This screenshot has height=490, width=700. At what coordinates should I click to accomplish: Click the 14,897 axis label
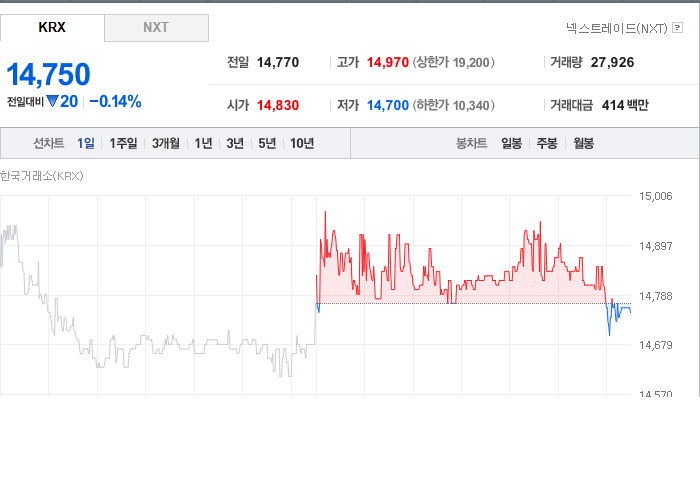(x=655, y=246)
